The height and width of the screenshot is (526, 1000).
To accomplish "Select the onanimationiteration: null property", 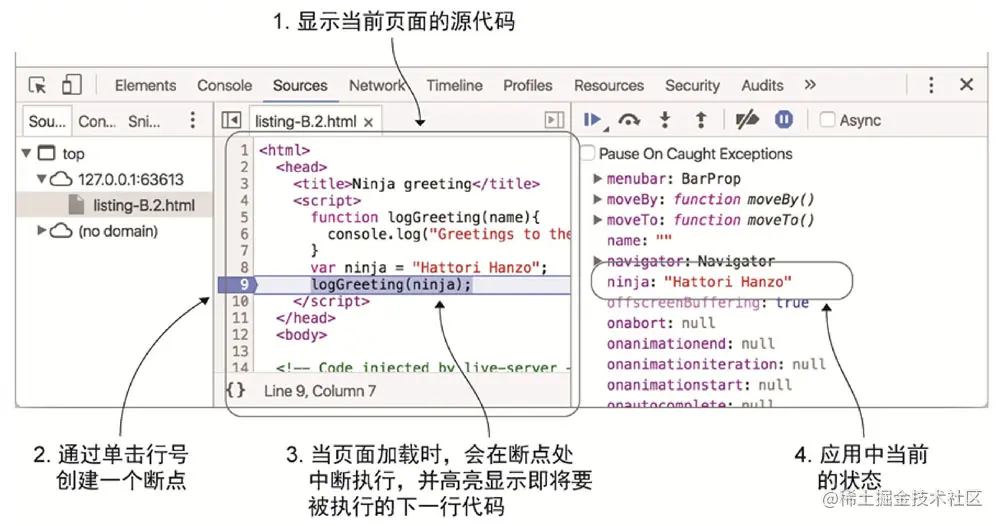I will pyautogui.click(x=716, y=364).
